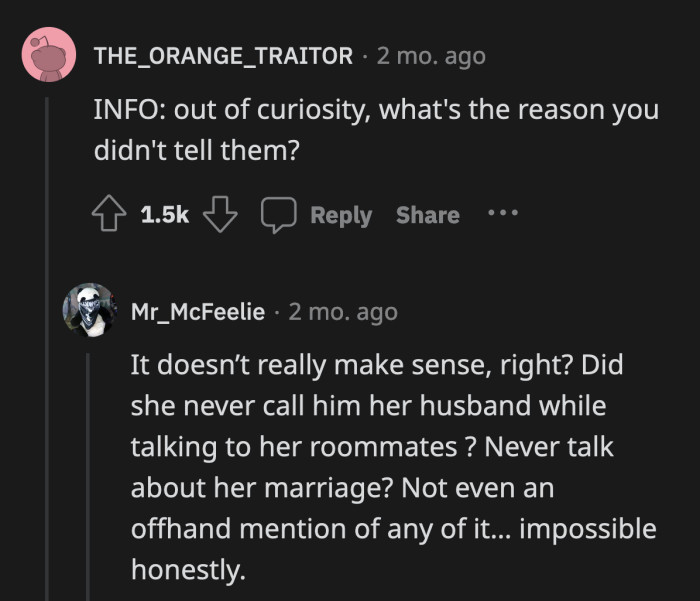Open THE_ORANGE_TRAITOR's pink avatar
The height and width of the screenshot is (601, 700).
(48, 57)
